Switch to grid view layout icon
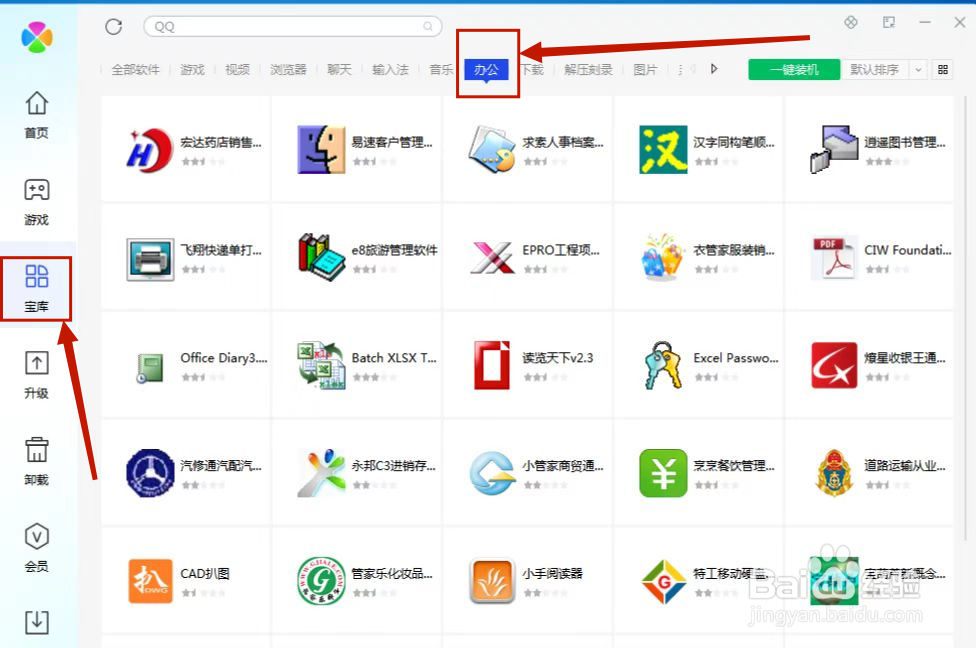 943,70
